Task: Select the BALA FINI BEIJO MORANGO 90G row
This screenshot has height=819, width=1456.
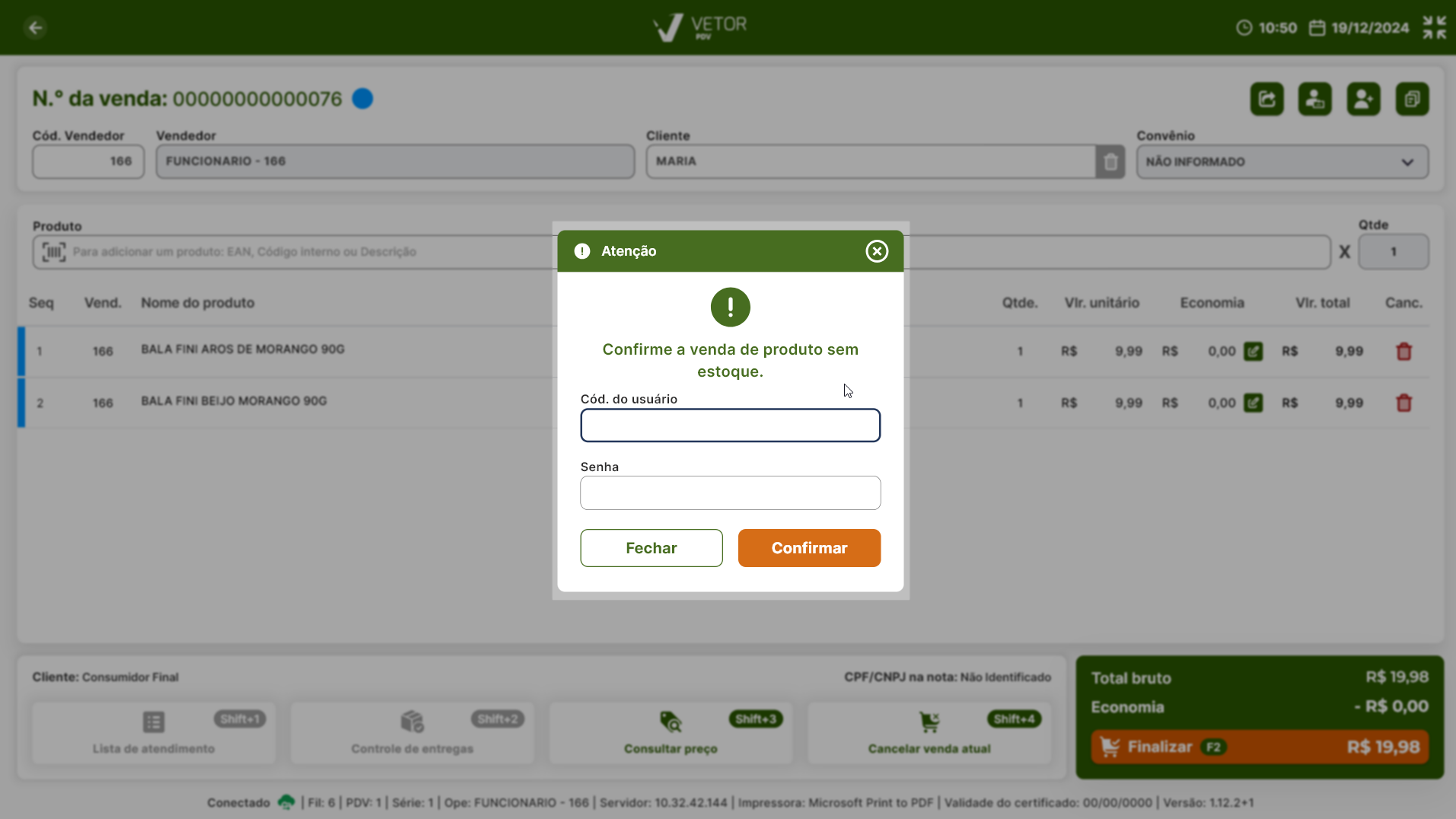Action: (723, 403)
